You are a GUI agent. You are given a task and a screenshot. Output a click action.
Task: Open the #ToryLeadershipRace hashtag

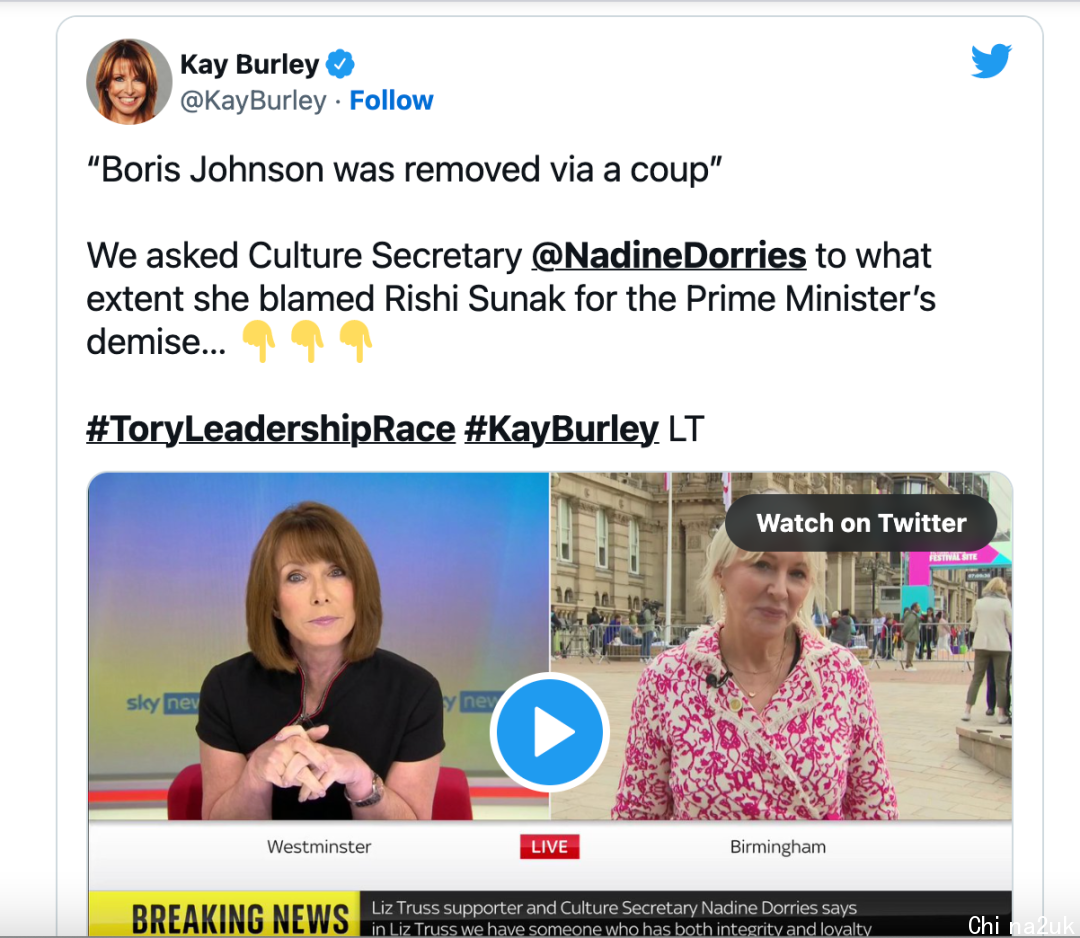(x=271, y=429)
